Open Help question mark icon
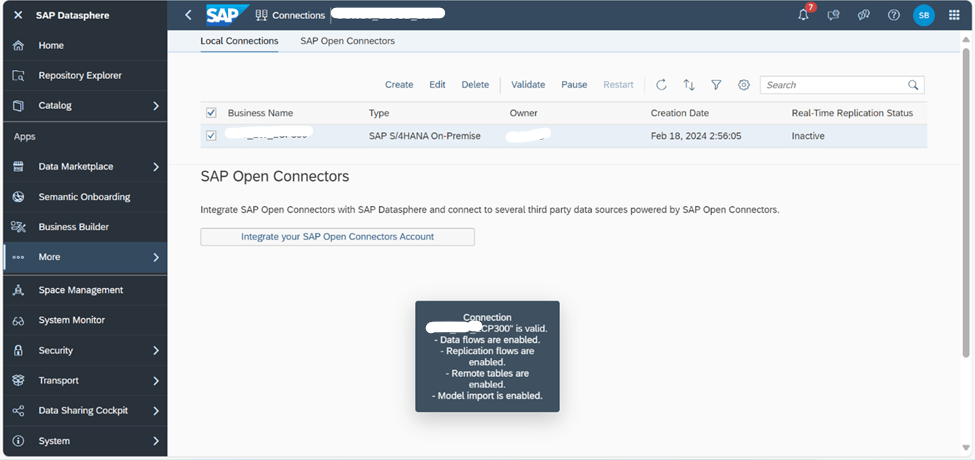Screen dimensions: 975x460 (x=894, y=16)
